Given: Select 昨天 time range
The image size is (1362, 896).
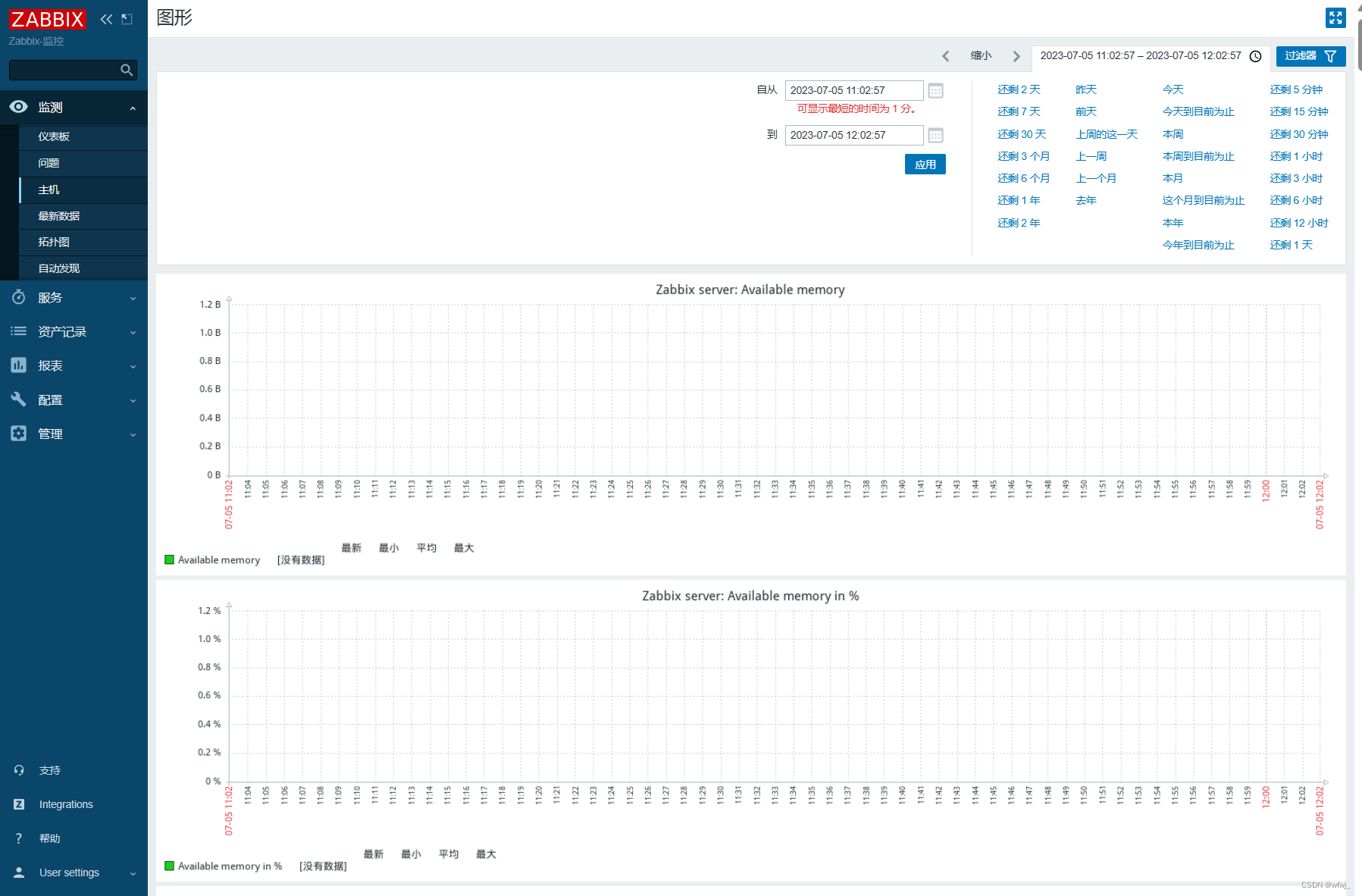Looking at the screenshot, I should [x=1086, y=89].
